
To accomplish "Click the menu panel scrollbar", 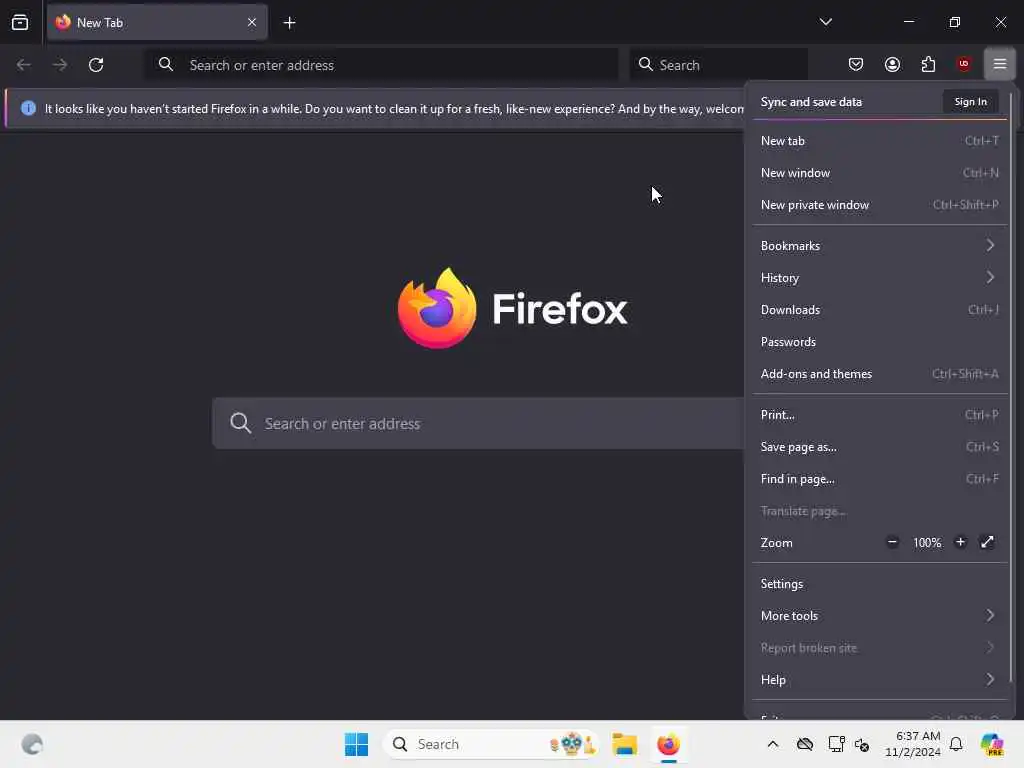I will (x=1011, y=387).
